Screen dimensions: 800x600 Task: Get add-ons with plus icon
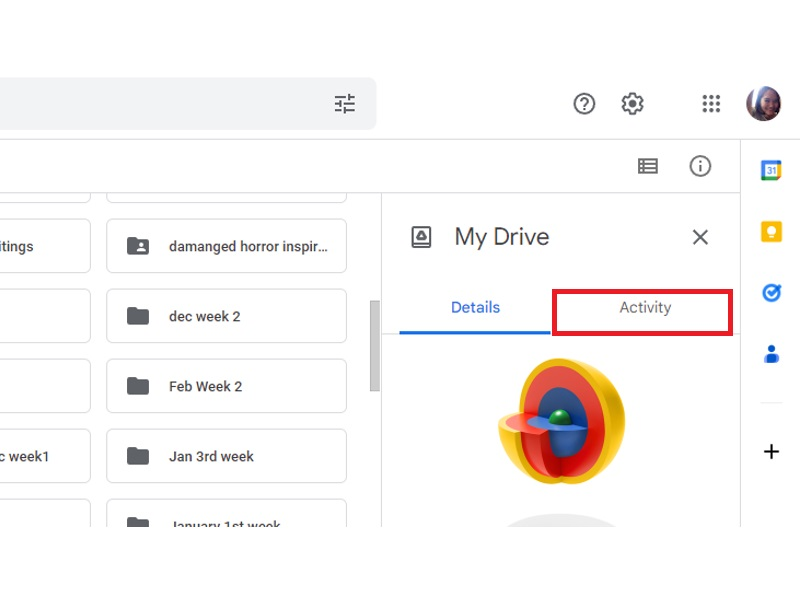[771, 452]
